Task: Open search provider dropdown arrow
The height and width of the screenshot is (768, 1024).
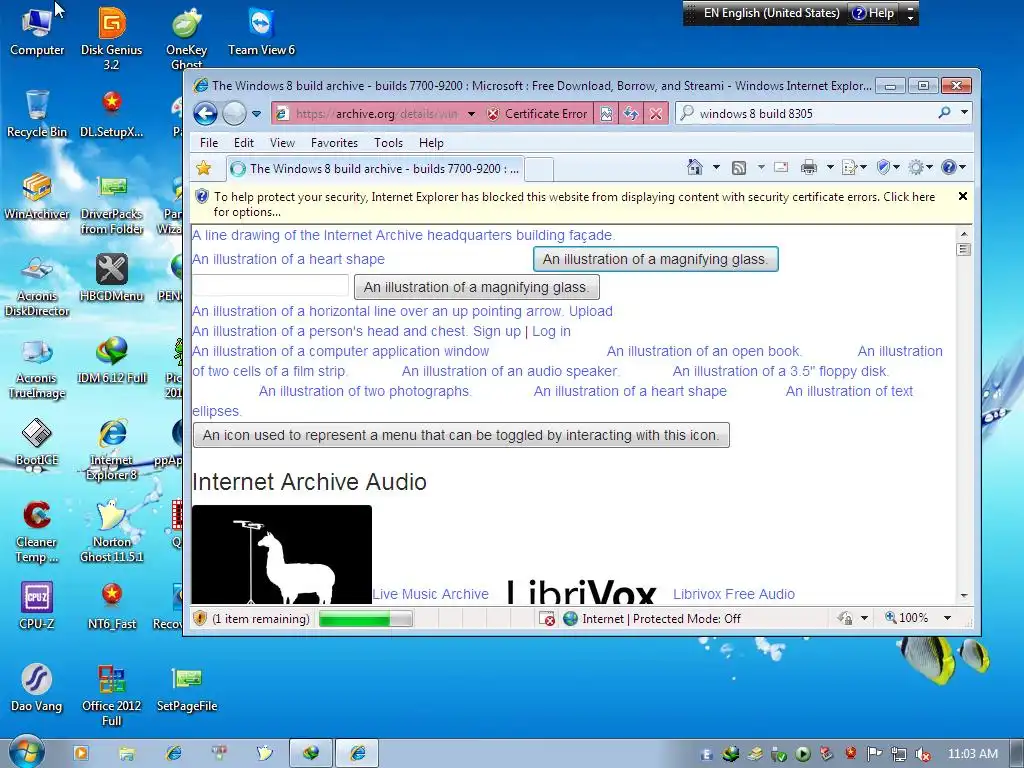Action: pyautogui.click(x=964, y=113)
